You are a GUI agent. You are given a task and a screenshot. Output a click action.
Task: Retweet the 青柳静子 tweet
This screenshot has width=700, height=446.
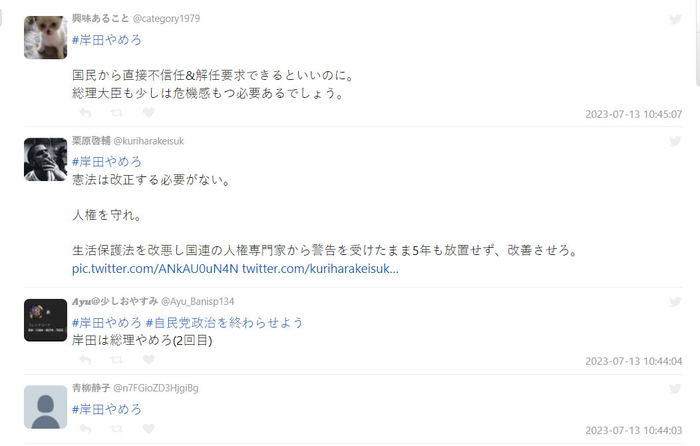(x=117, y=429)
